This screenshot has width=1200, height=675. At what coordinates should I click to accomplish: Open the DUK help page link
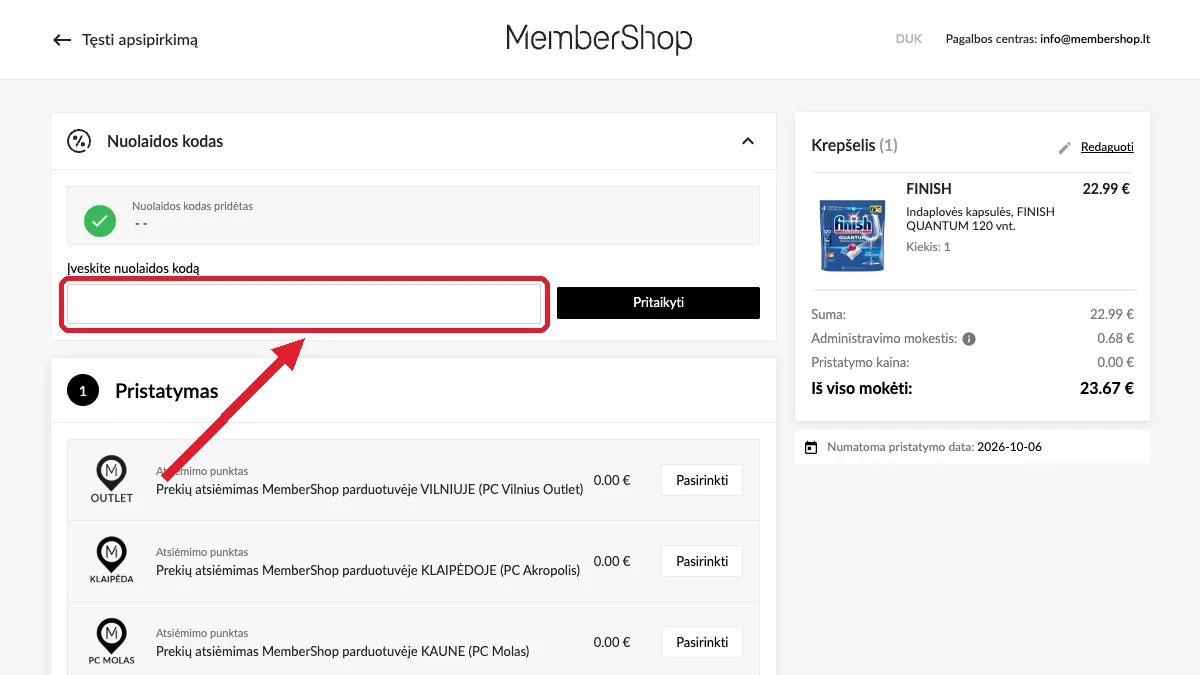909,40
